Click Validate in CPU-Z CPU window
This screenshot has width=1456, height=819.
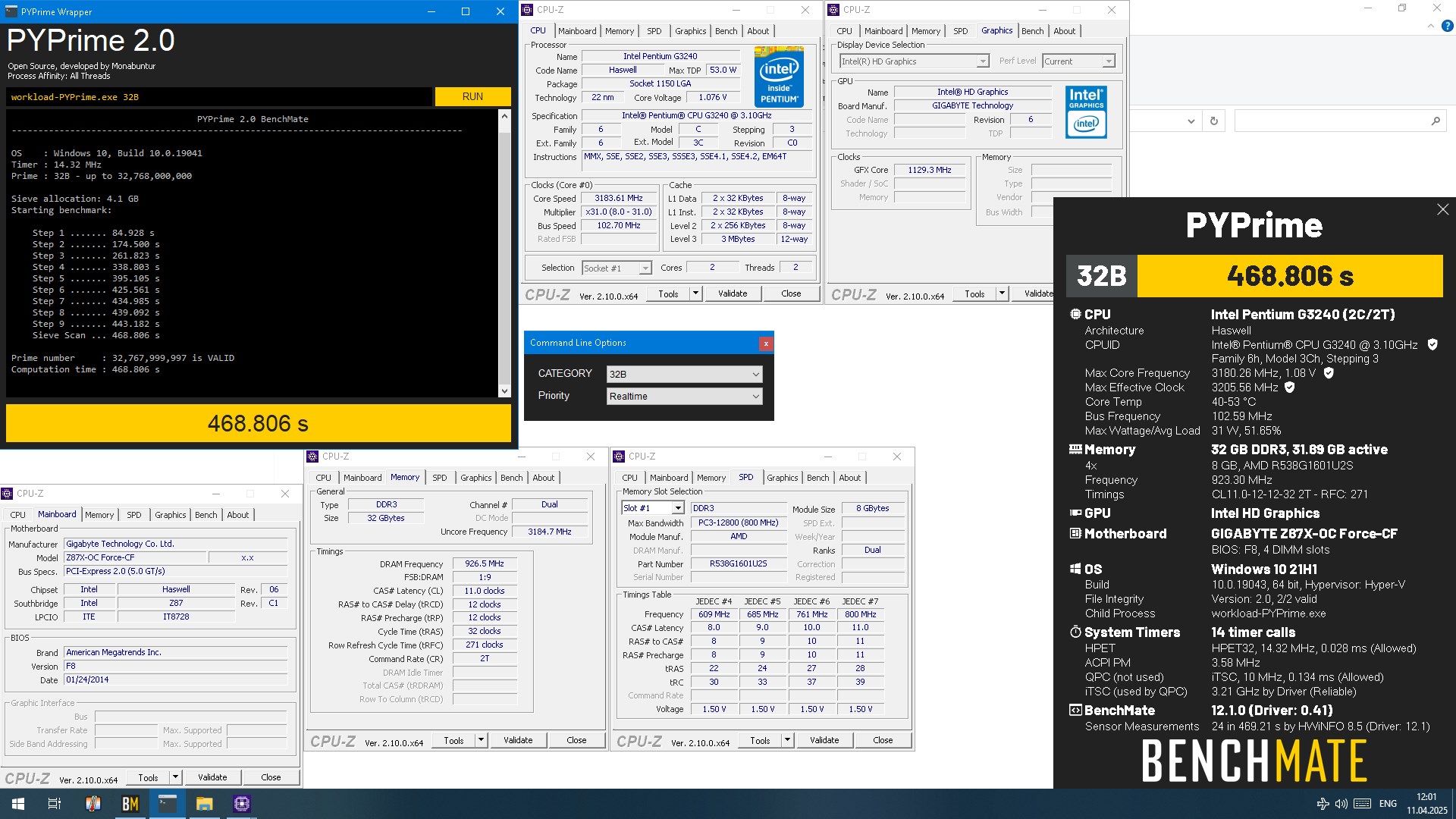(733, 294)
